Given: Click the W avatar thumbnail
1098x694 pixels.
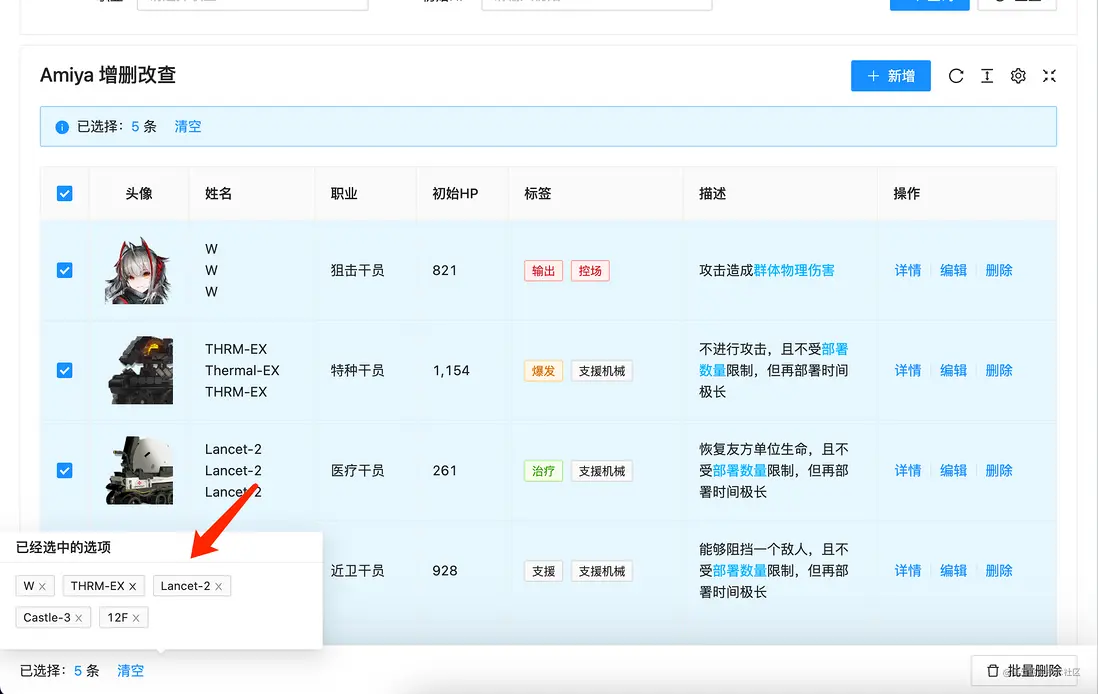Looking at the screenshot, I should pyautogui.click(x=139, y=270).
